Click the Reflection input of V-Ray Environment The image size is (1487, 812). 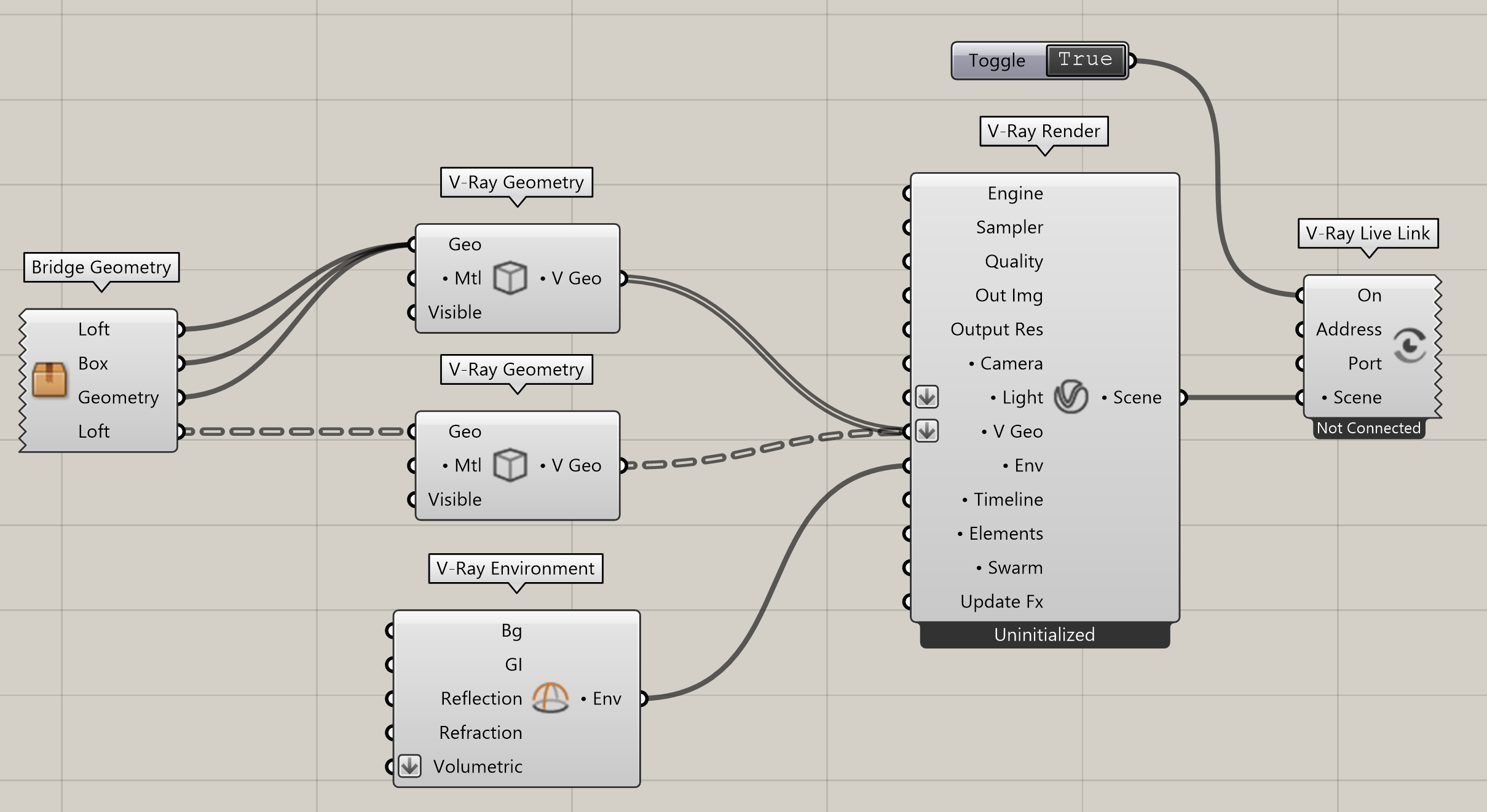(x=481, y=698)
